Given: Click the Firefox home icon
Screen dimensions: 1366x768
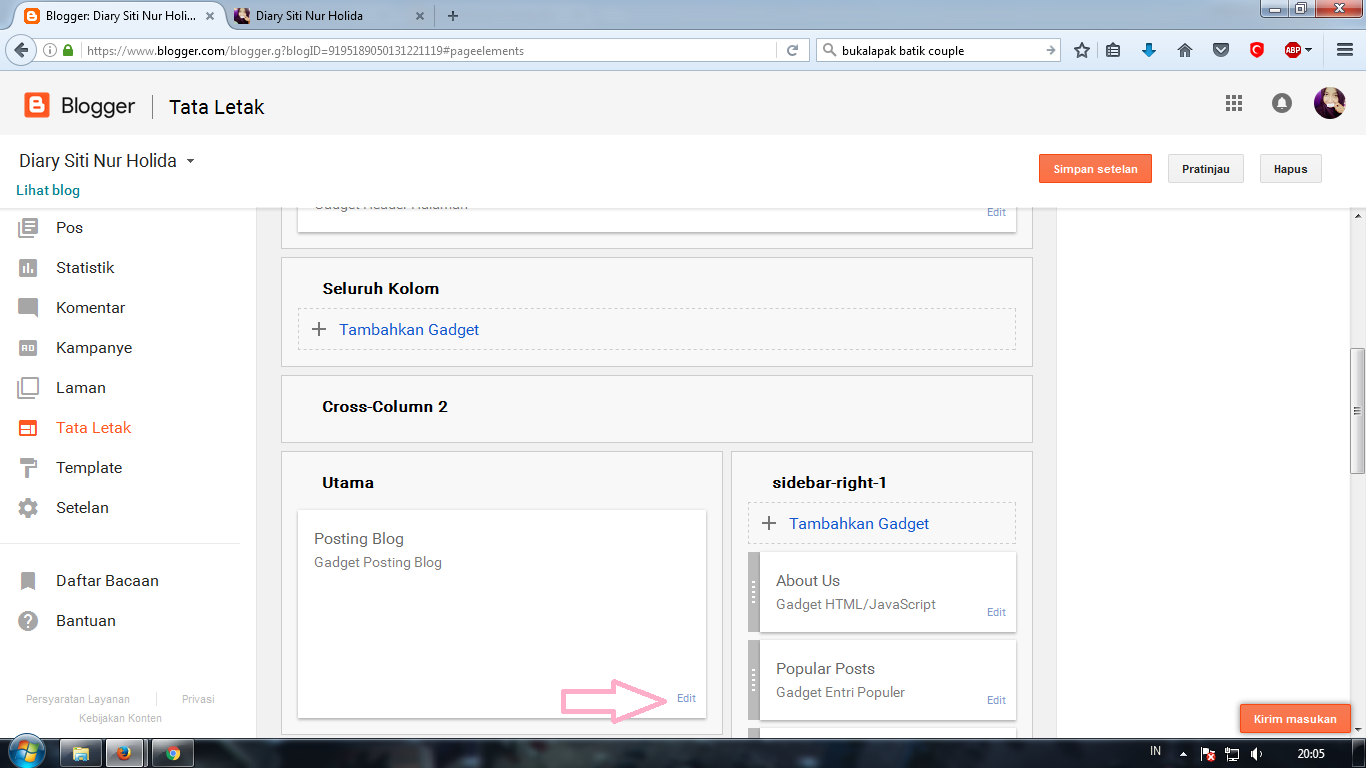Looking at the screenshot, I should coord(1185,48).
